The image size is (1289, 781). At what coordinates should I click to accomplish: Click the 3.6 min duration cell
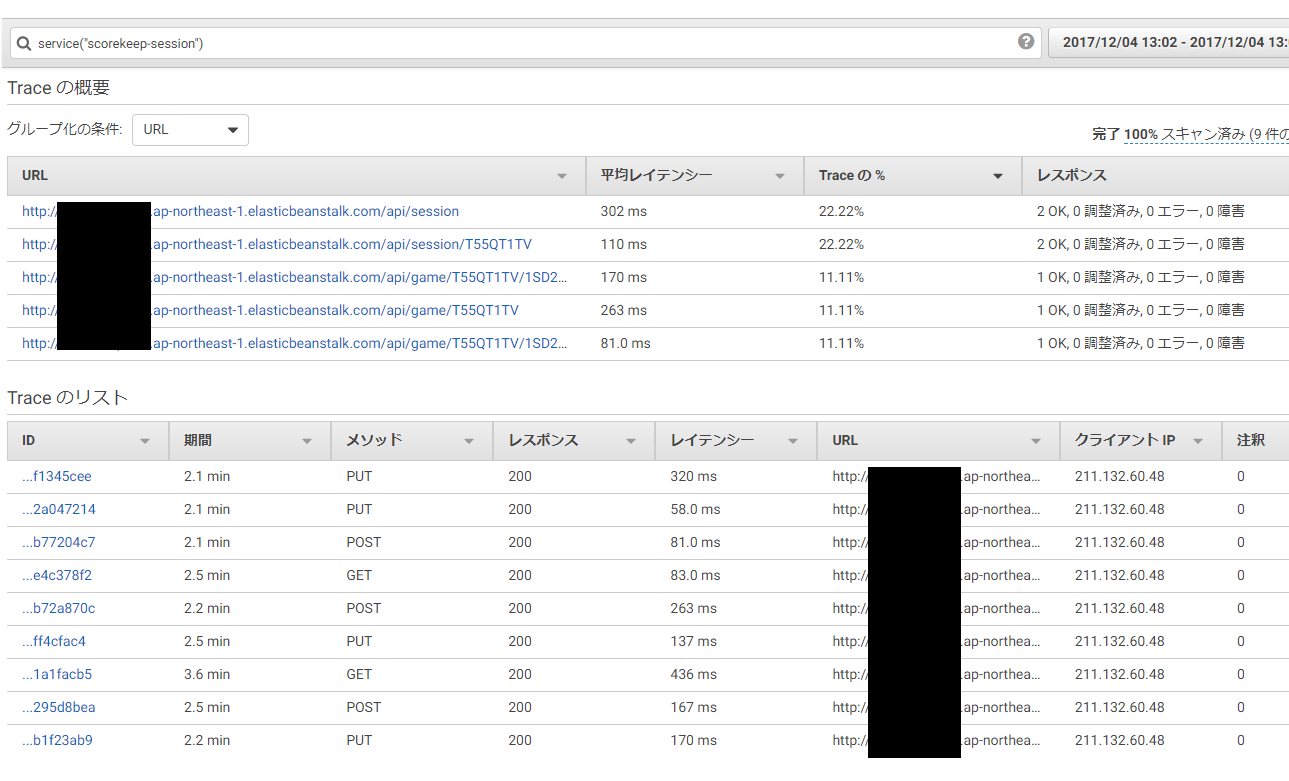[x=207, y=674]
